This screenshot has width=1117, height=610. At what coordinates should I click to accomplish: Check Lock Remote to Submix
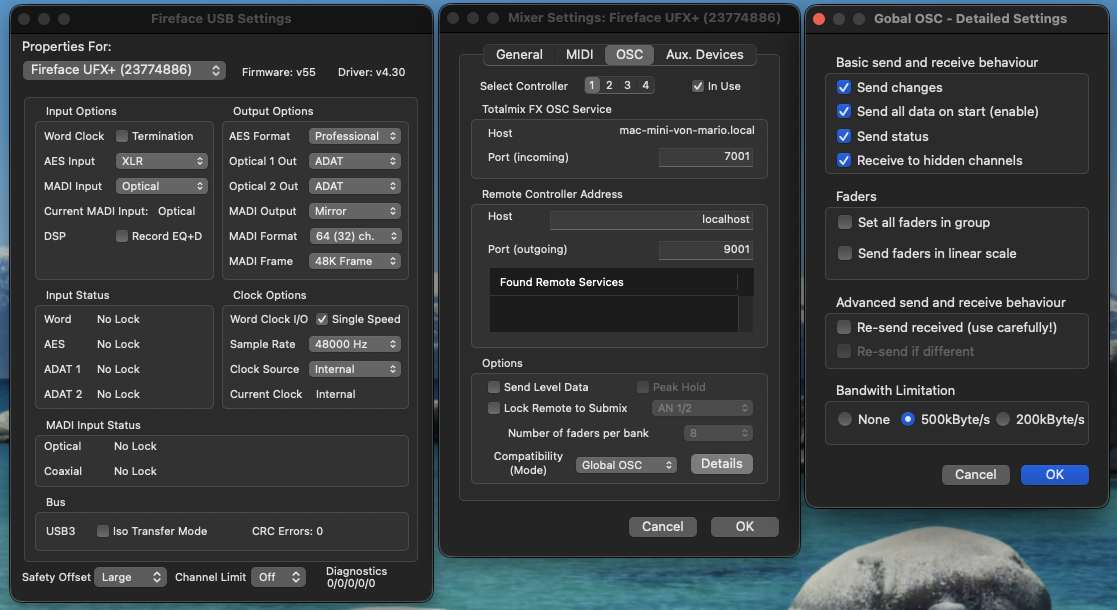click(494, 408)
